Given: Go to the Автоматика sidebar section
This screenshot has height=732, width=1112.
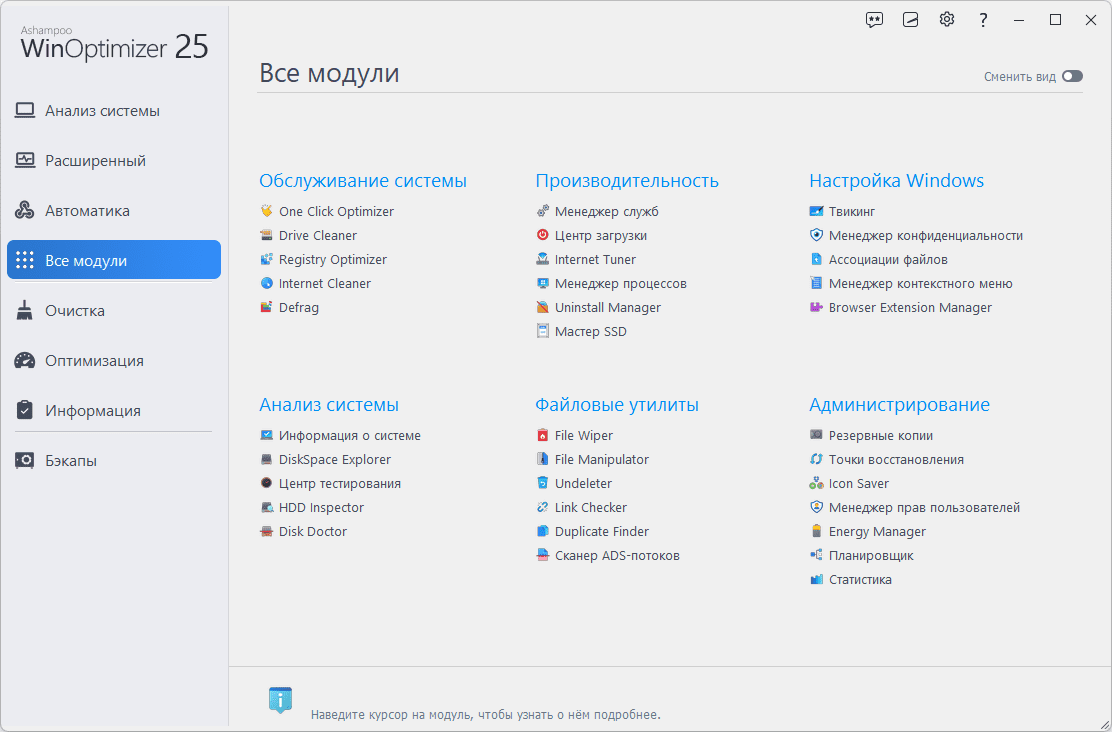Looking at the screenshot, I should point(113,211).
